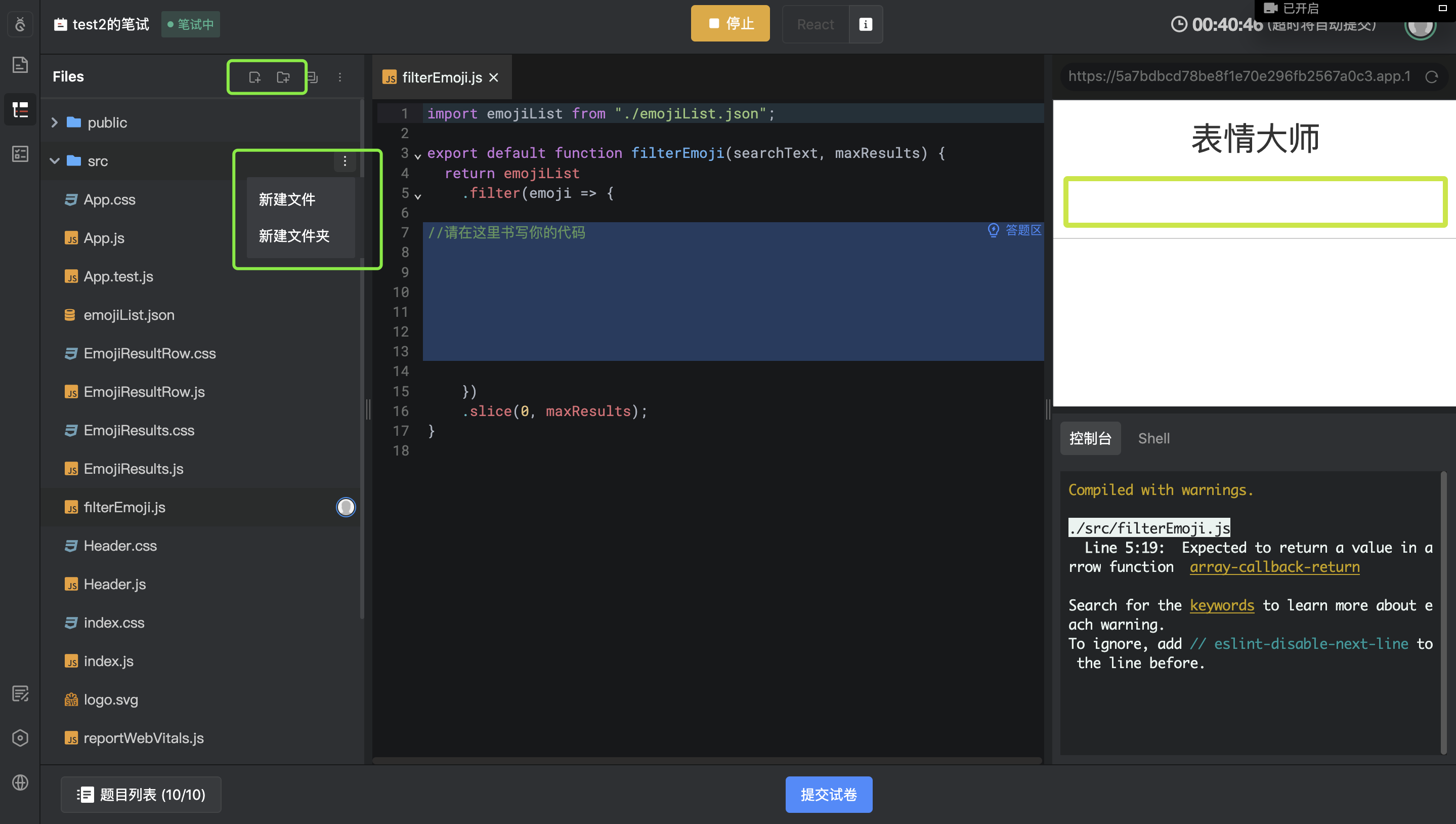Click the console vertical scrollbar

[x=1443, y=613]
